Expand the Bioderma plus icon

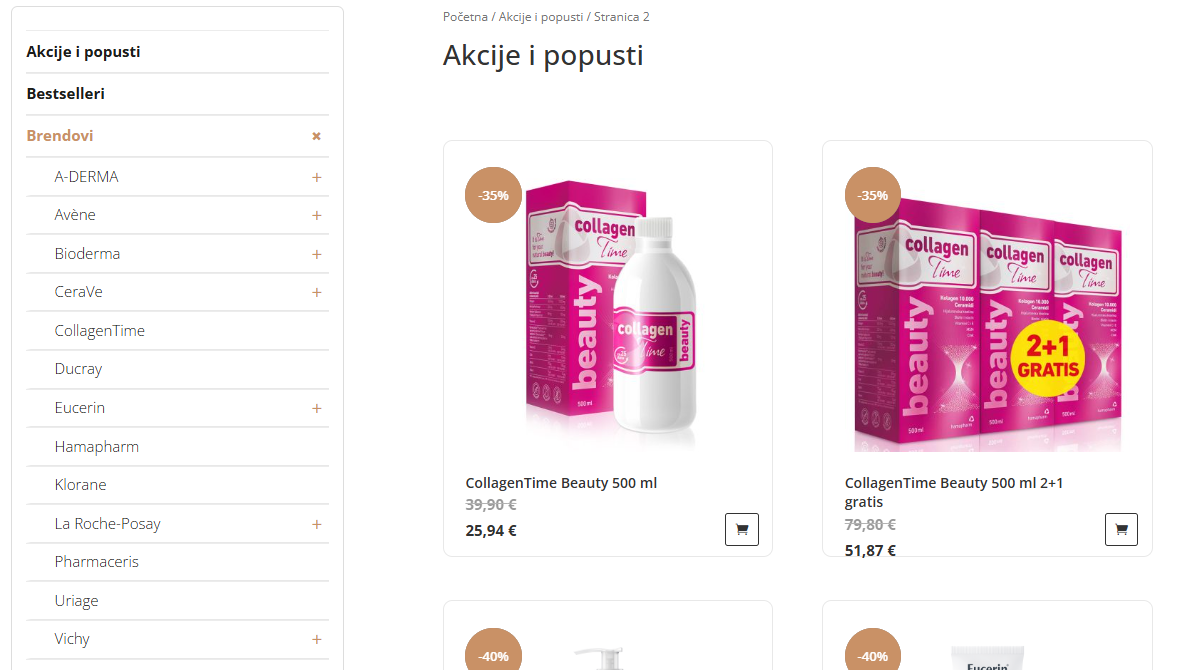click(x=317, y=254)
